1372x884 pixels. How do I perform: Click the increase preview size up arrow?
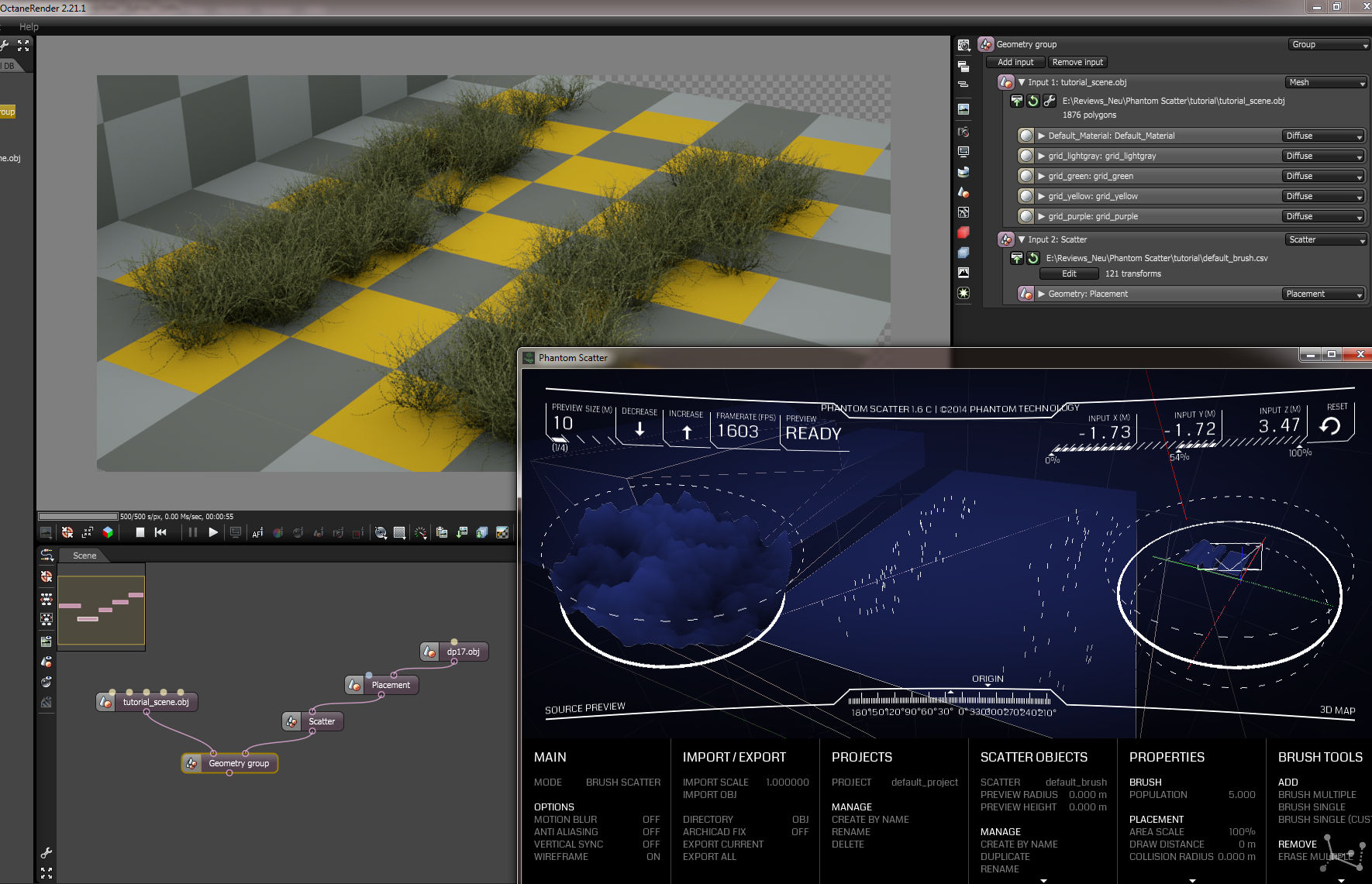(687, 432)
